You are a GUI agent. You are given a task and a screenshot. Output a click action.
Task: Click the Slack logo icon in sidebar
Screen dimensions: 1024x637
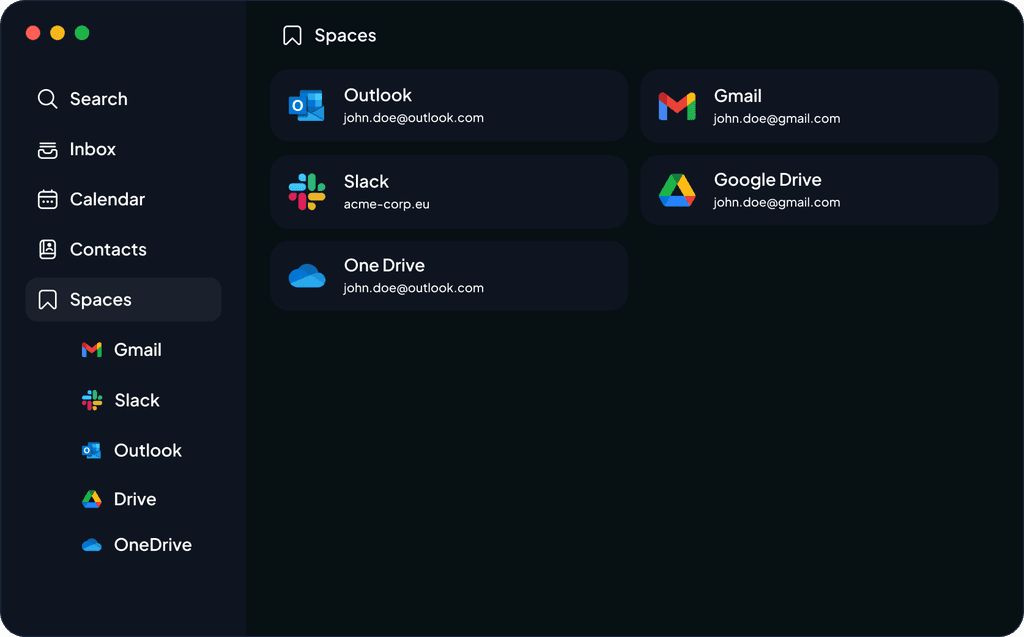92,400
